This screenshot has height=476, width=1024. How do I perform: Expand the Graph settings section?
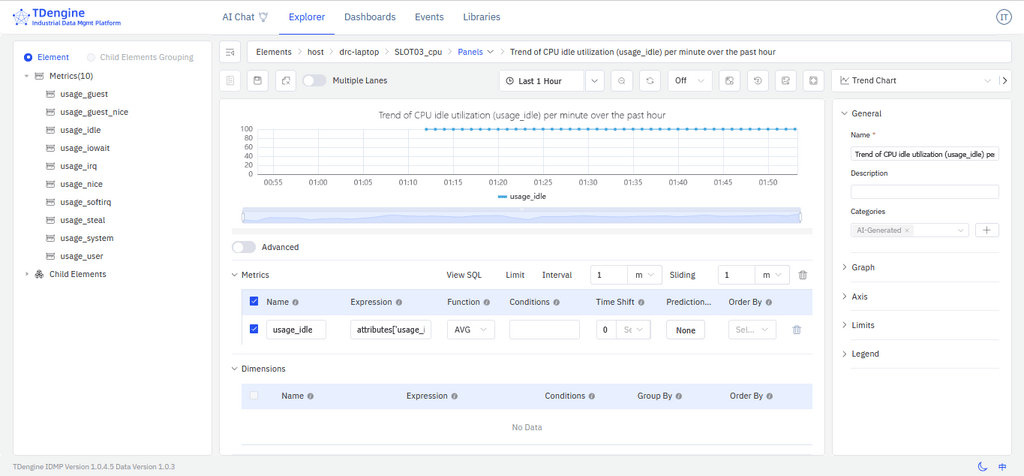click(x=862, y=267)
